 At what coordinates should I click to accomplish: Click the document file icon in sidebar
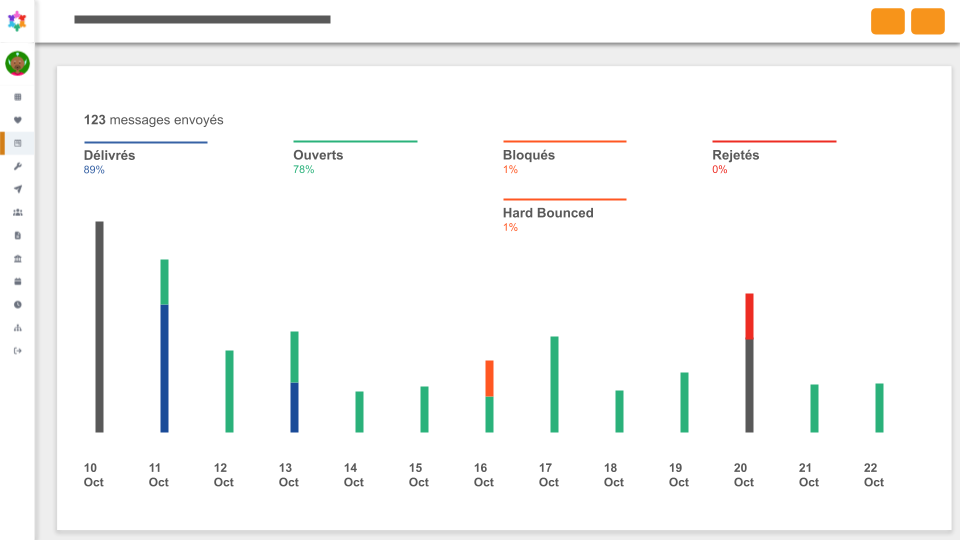(x=18, y=235)
